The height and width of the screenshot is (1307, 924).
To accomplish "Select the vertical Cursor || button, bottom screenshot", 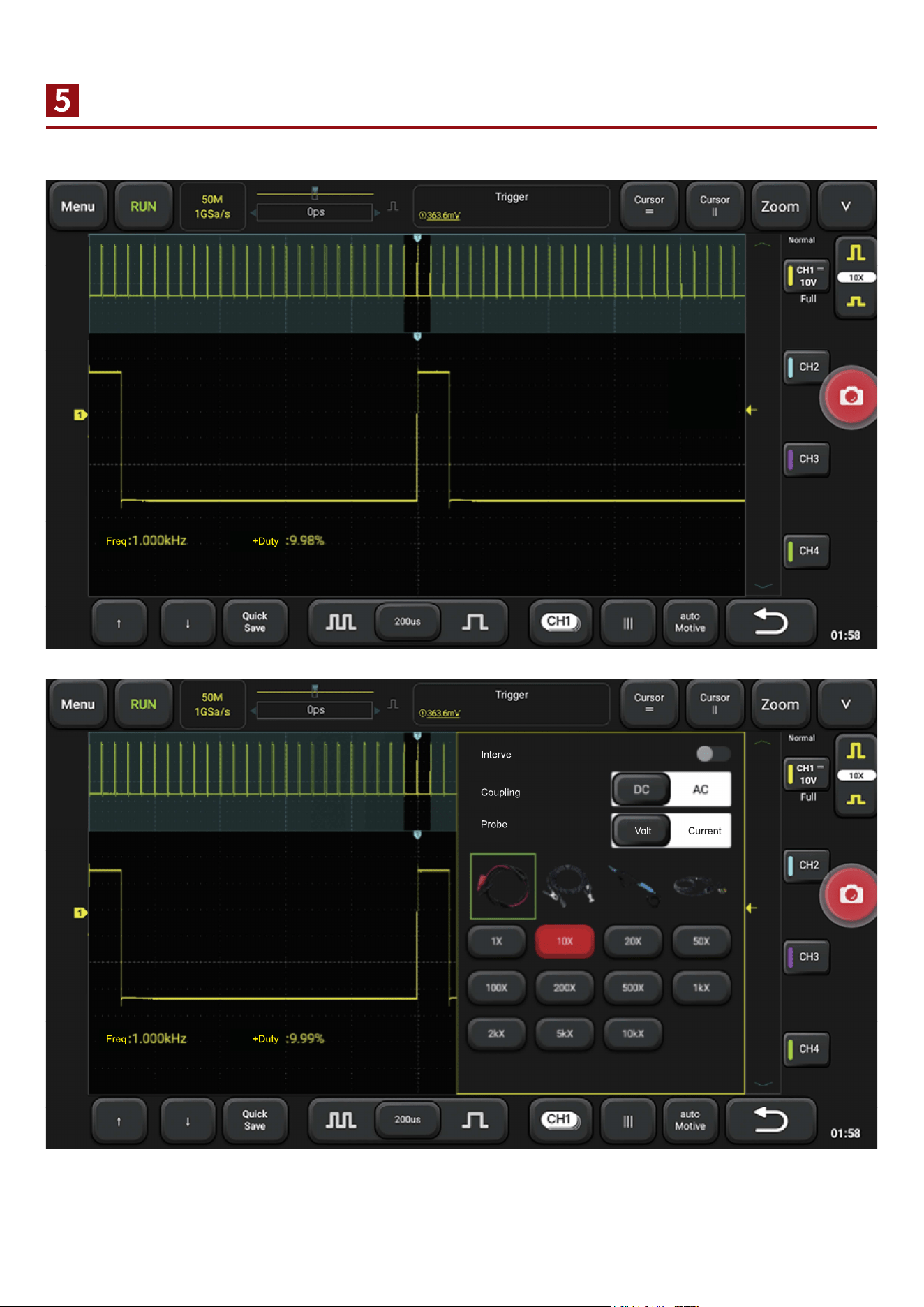I will click(715, 704).
